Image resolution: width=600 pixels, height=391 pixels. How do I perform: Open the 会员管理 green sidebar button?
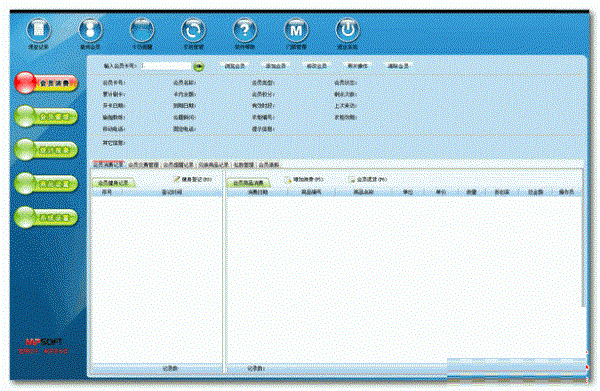click(46, 116)
